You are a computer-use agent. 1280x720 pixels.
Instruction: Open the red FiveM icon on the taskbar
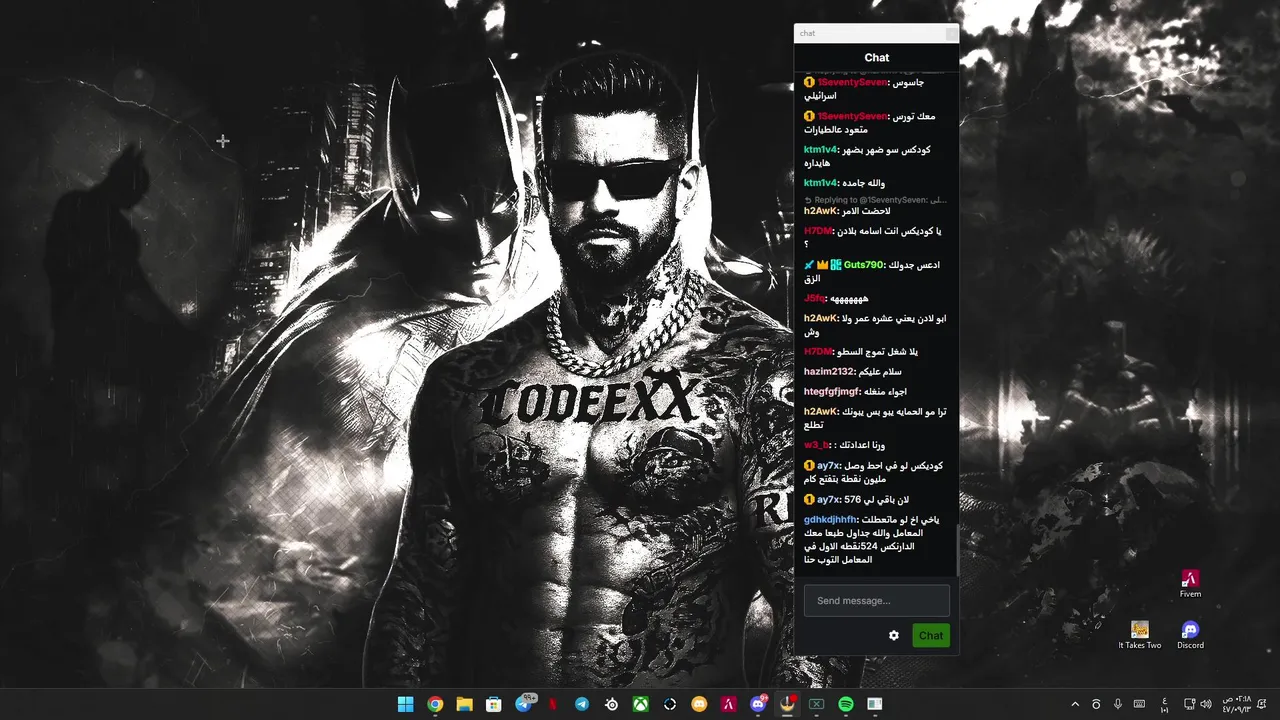(729, 704)
